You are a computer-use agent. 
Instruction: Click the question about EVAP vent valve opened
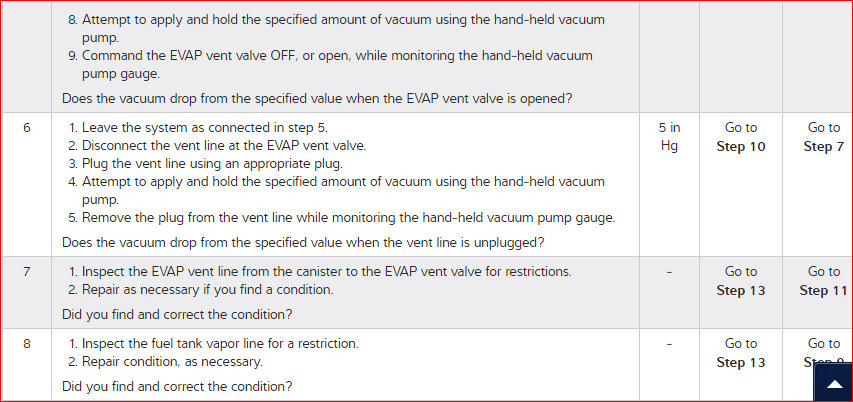click(317, 99)
